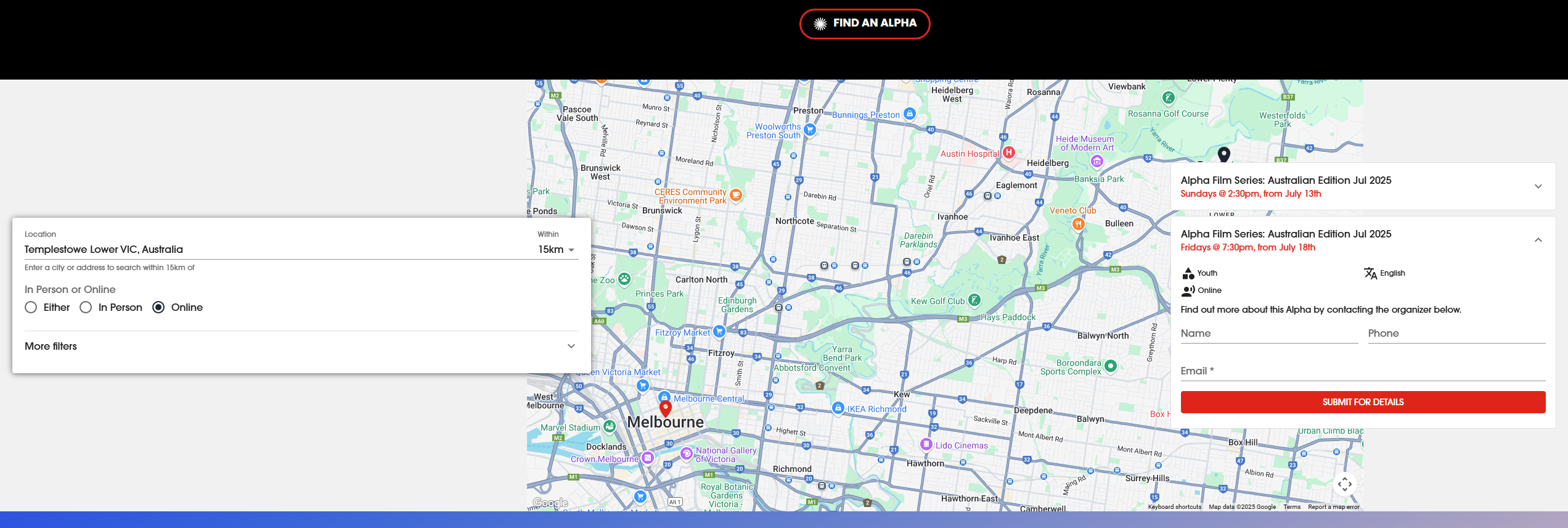The width and height of the screenshot is (1568, 528).
Task: Click the Rosanna Golf Course icon
Action: [1168, 97]
